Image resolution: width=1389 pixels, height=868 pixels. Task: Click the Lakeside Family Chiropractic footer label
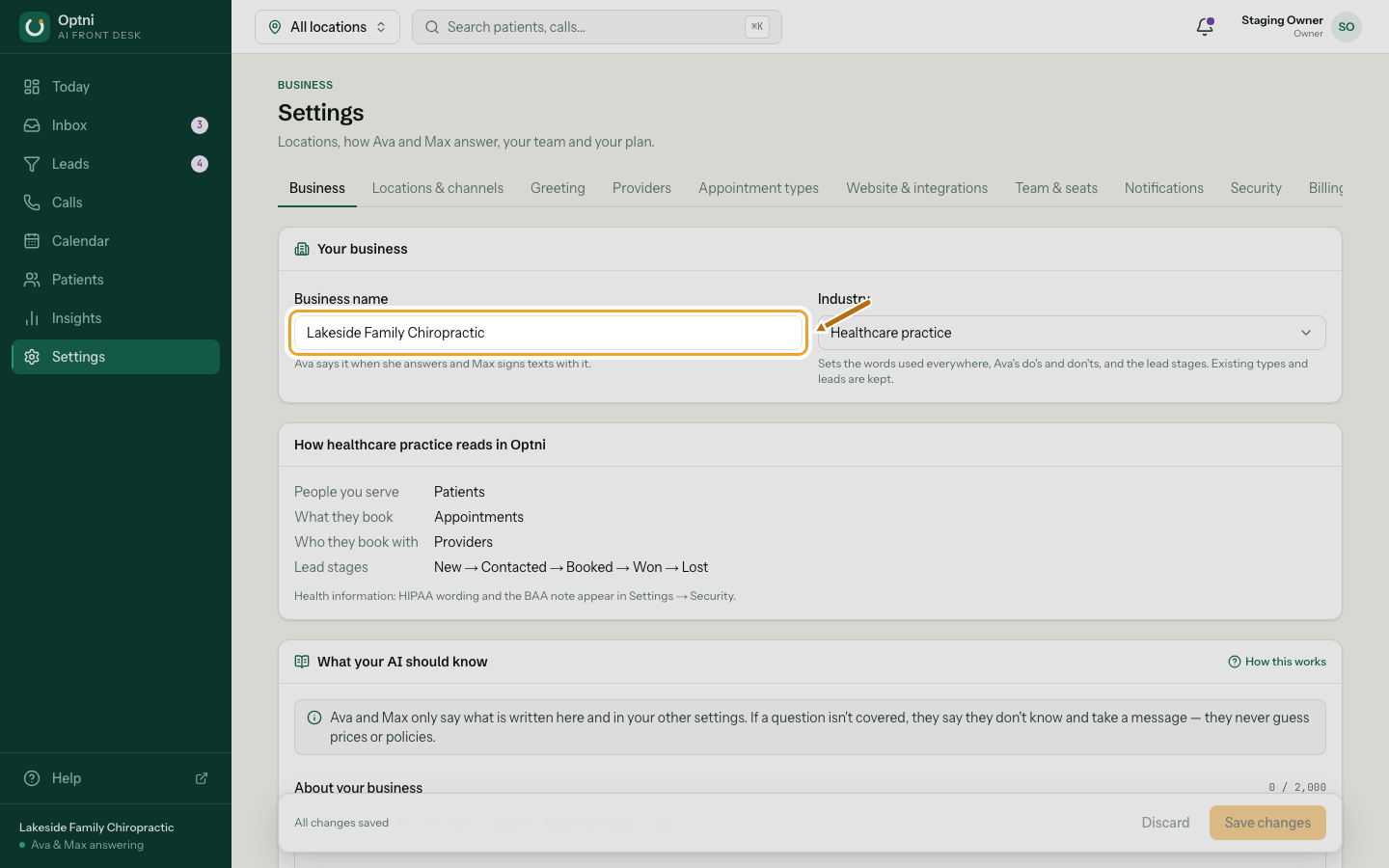[x=96, y=827]
